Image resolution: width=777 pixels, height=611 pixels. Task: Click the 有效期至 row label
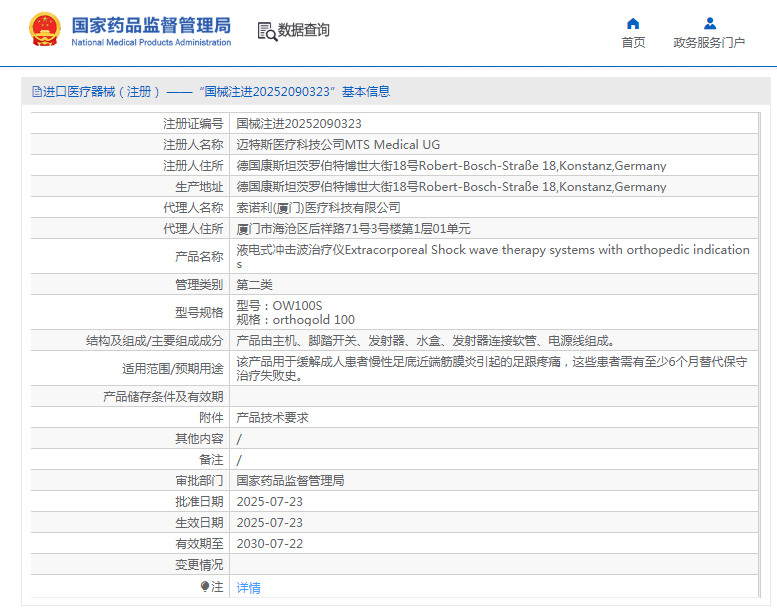pos(199,544)
